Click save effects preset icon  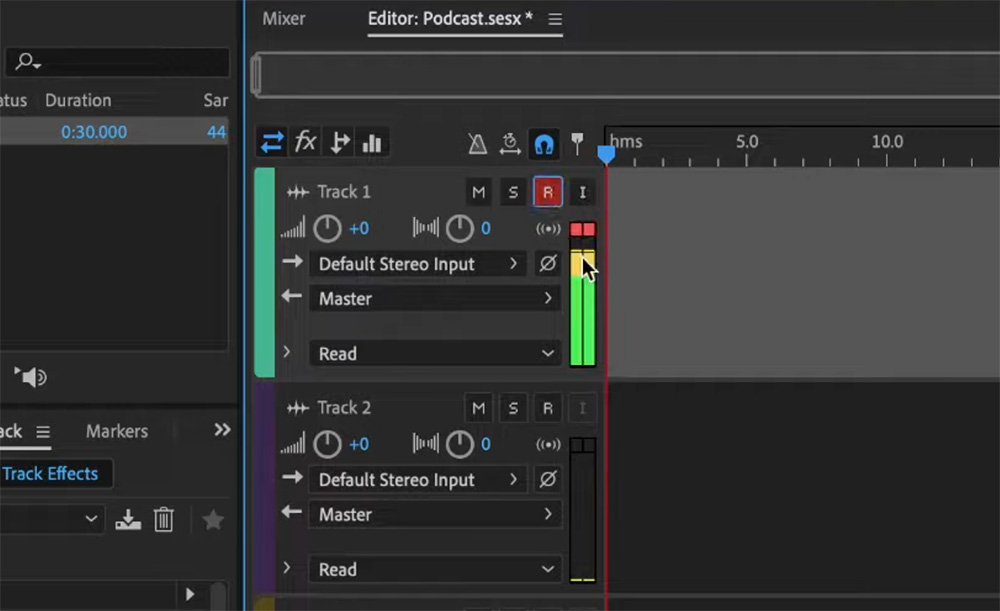click(x=128, y=520)
